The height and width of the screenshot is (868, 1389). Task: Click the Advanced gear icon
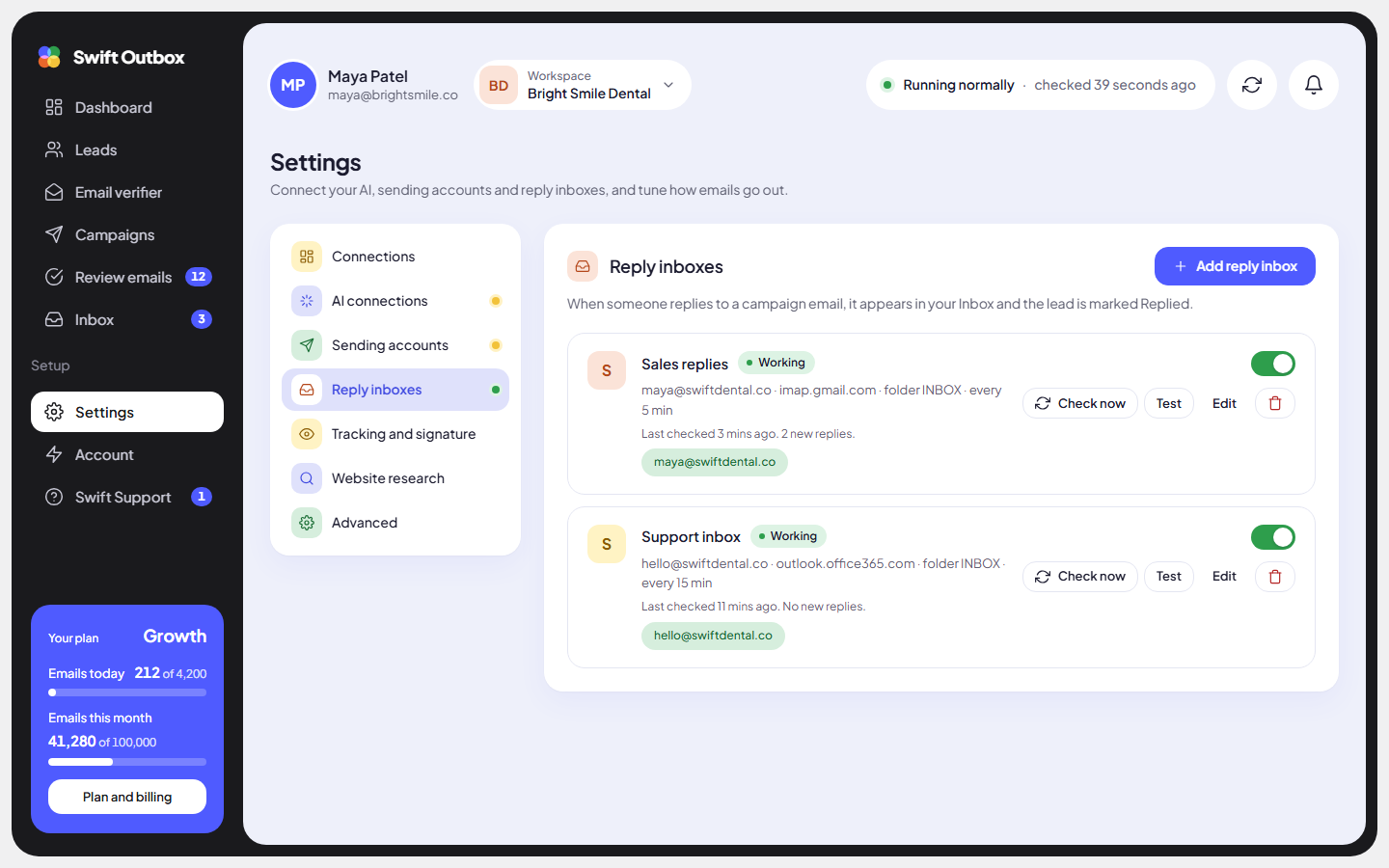307,523
